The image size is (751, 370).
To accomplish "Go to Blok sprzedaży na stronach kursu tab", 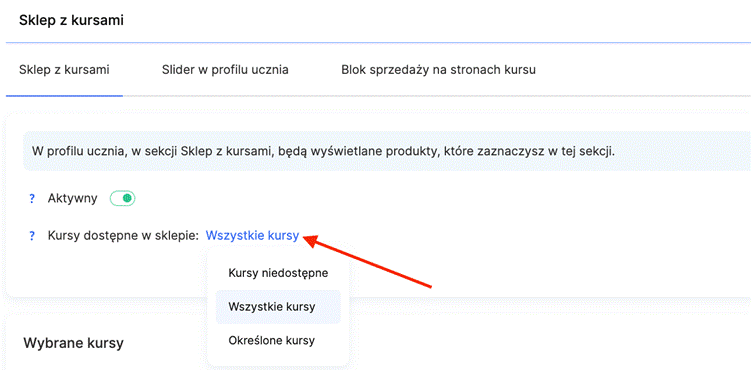I will [438, 70].
